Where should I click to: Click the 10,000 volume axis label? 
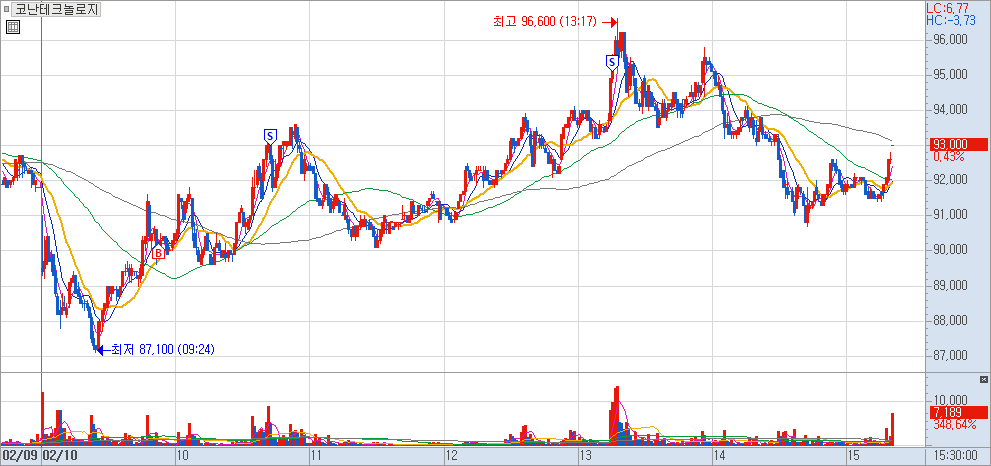(947, 400)
